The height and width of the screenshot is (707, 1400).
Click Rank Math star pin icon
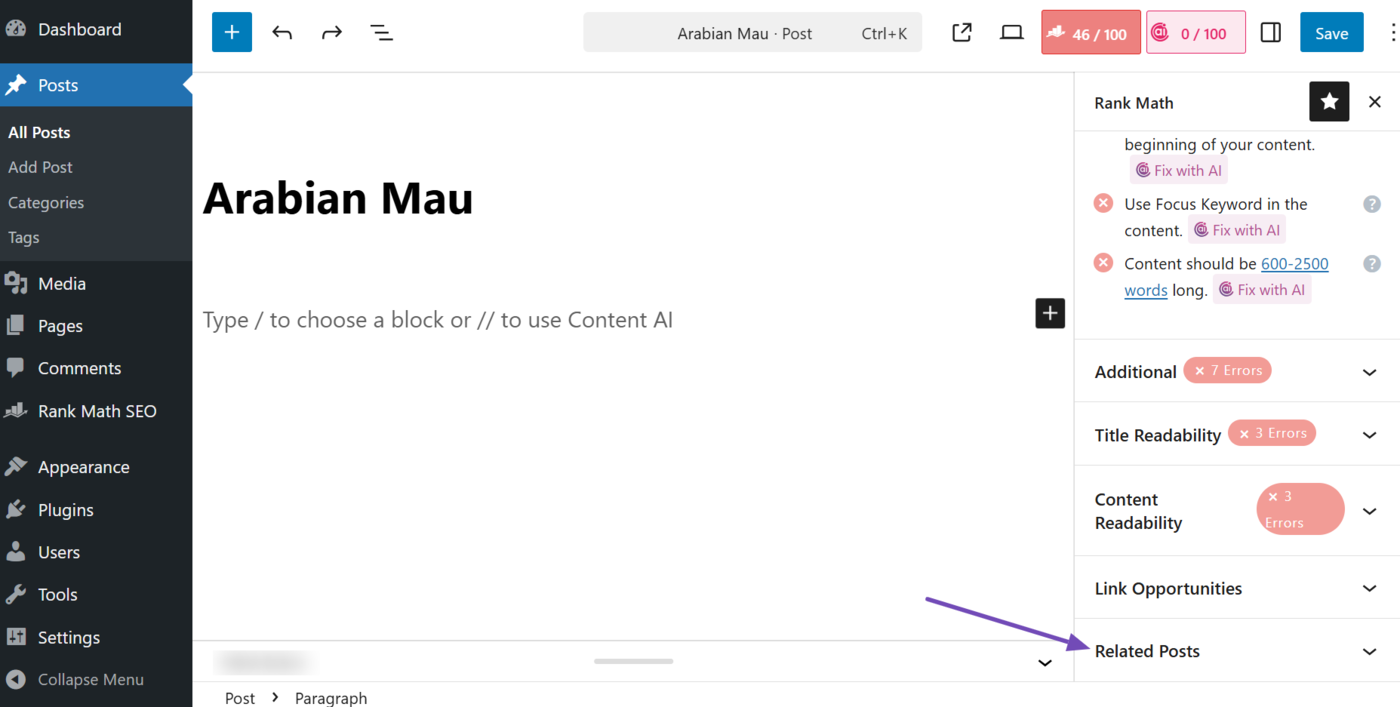click(1329, 102)
